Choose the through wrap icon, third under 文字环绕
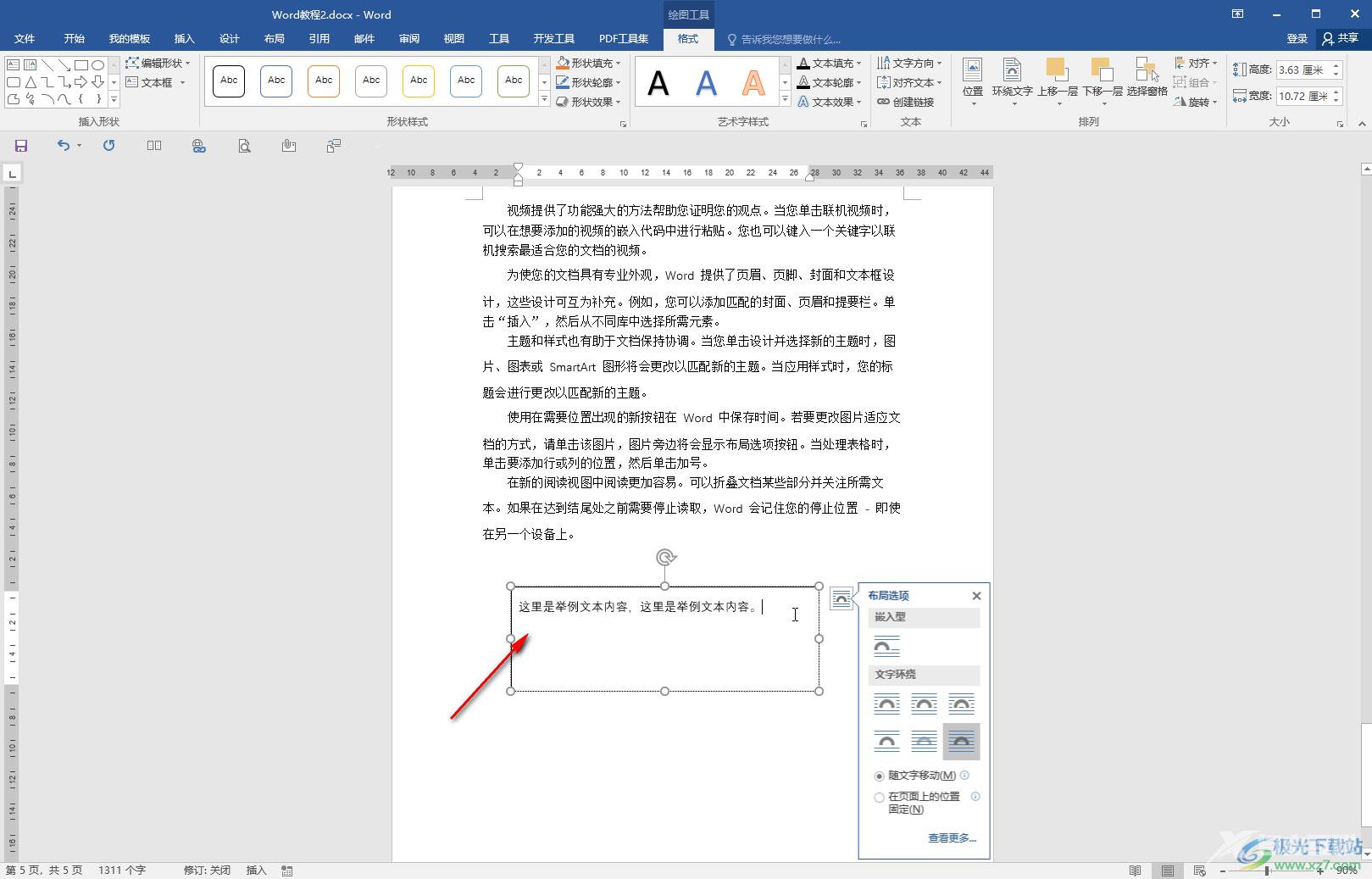The width and height of the screenshot is (1372, 879). tap(961, 704)
